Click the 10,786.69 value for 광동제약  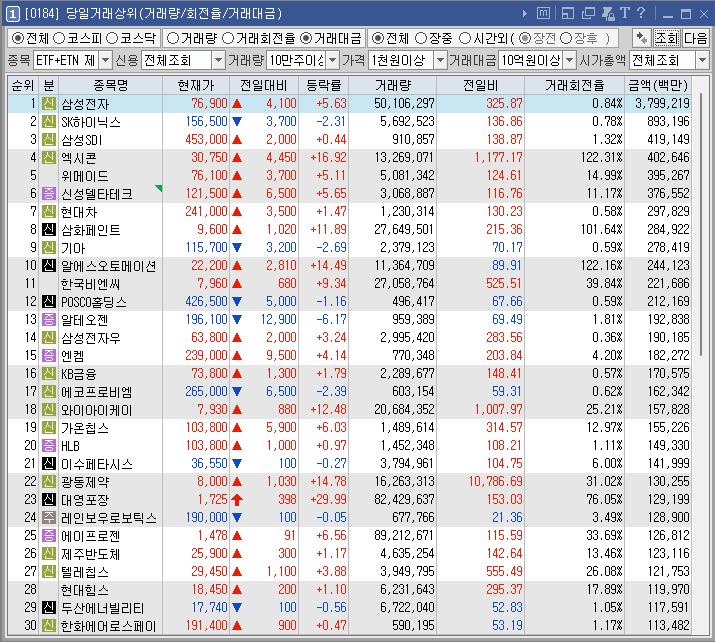[x=496, y=482]
